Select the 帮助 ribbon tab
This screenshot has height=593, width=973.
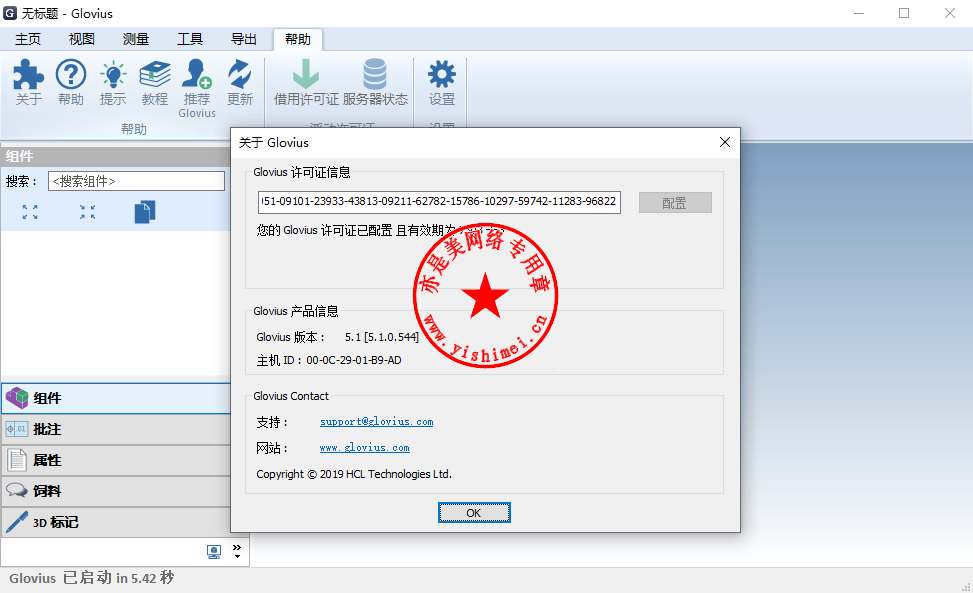(x=298, y=39)
